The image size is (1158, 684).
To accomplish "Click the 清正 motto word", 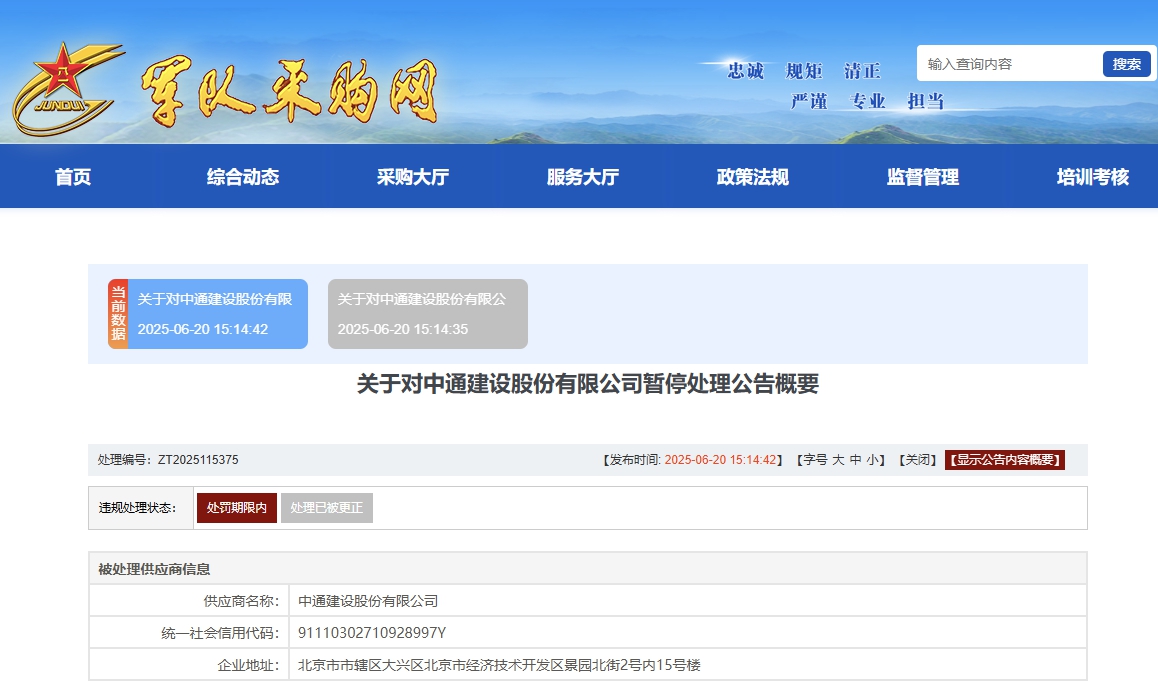I will (x=862, y=71).
